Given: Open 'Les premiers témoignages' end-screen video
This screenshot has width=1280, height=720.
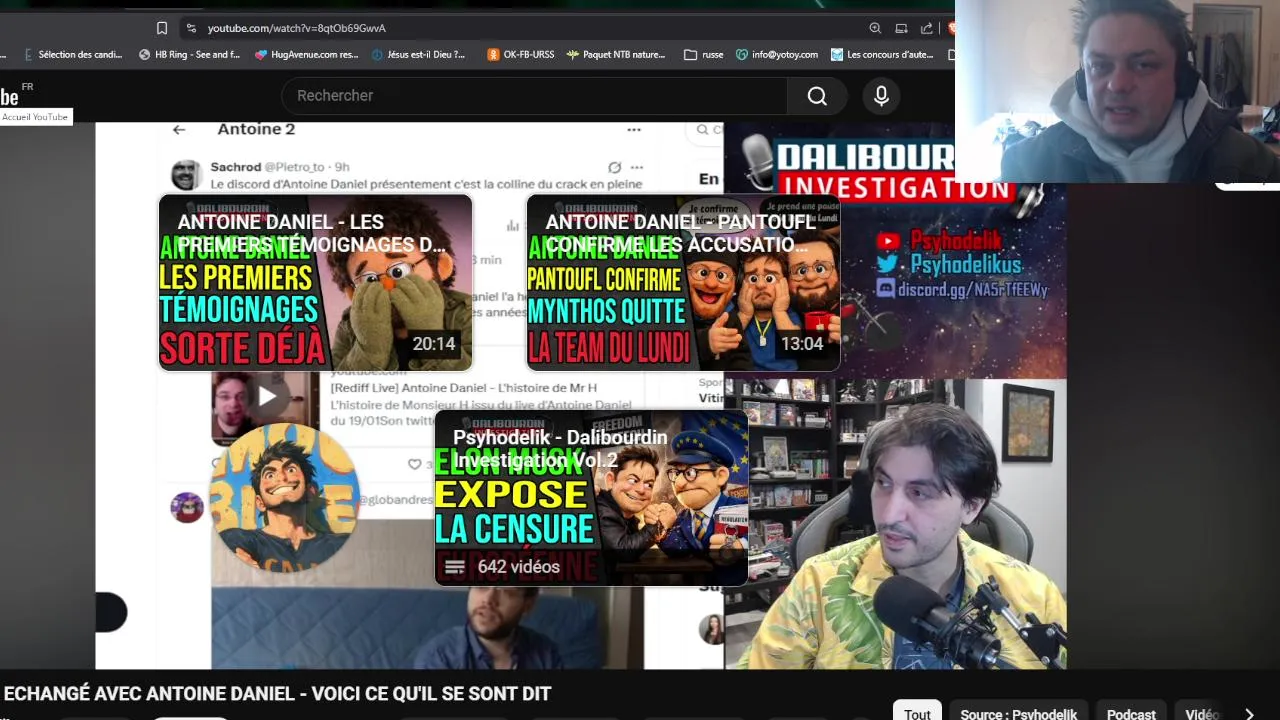Looking at the screenshot, I should [315, 283].
